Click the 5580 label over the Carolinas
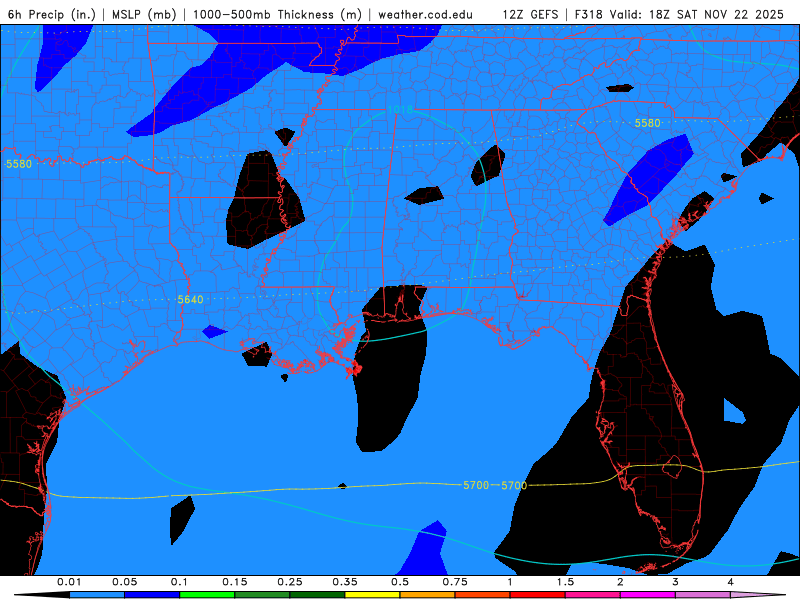800x600 pixels. click(x=647, y=123)
